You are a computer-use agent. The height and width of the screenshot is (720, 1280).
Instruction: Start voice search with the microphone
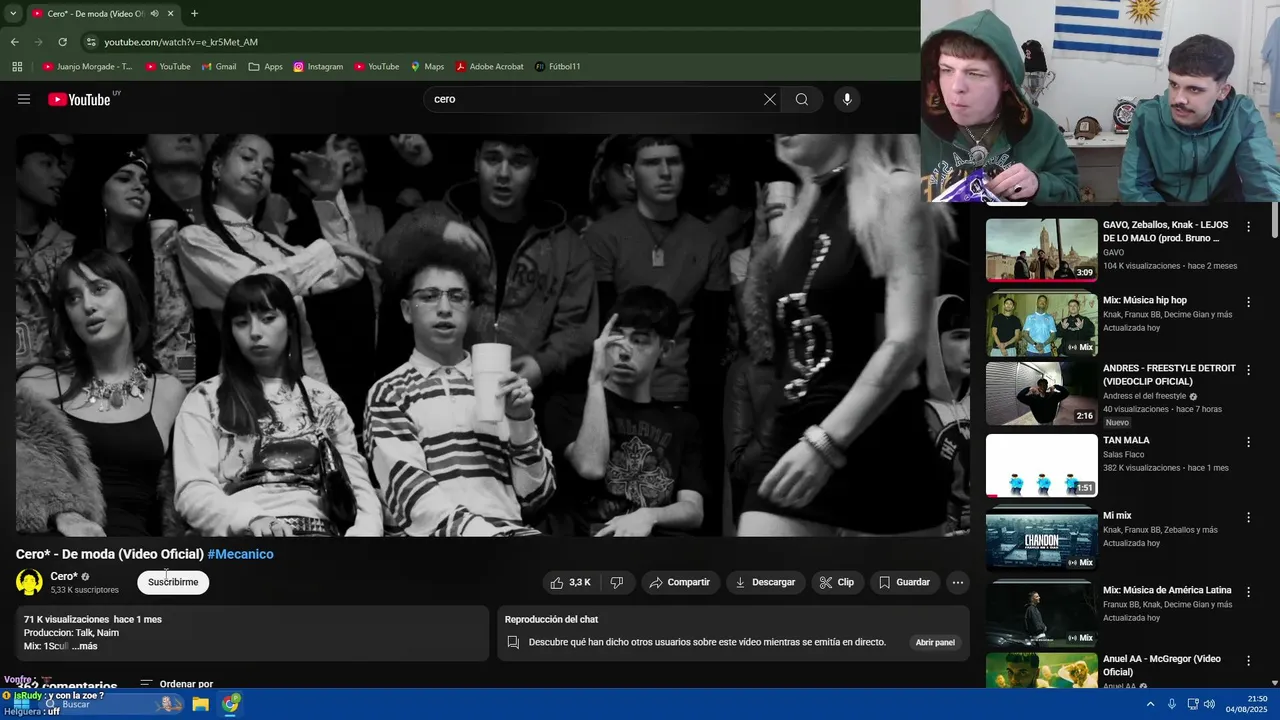pos(847,99)
